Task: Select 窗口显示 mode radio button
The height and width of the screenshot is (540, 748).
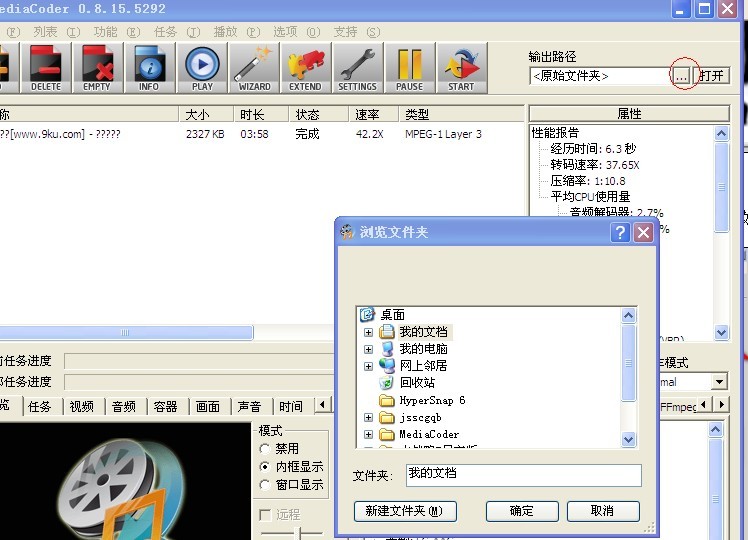Action: point(265,485)
